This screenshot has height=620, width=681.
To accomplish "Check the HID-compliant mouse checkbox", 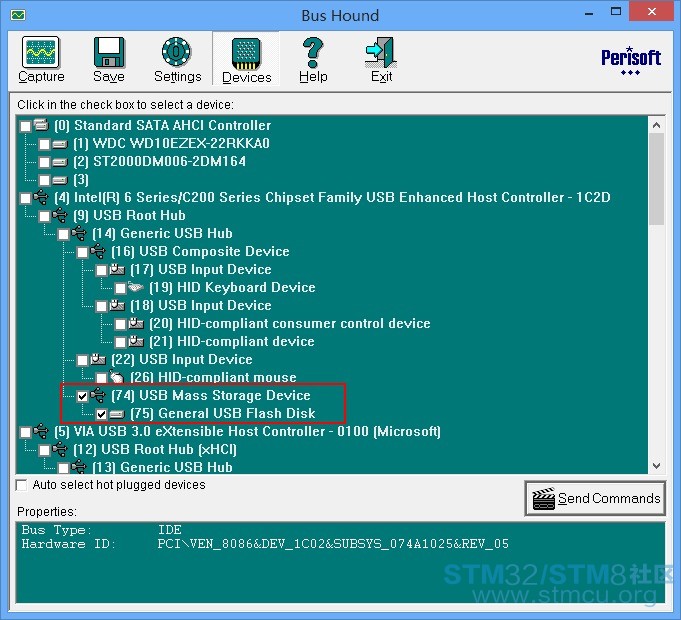I will (x=102, y=378).
